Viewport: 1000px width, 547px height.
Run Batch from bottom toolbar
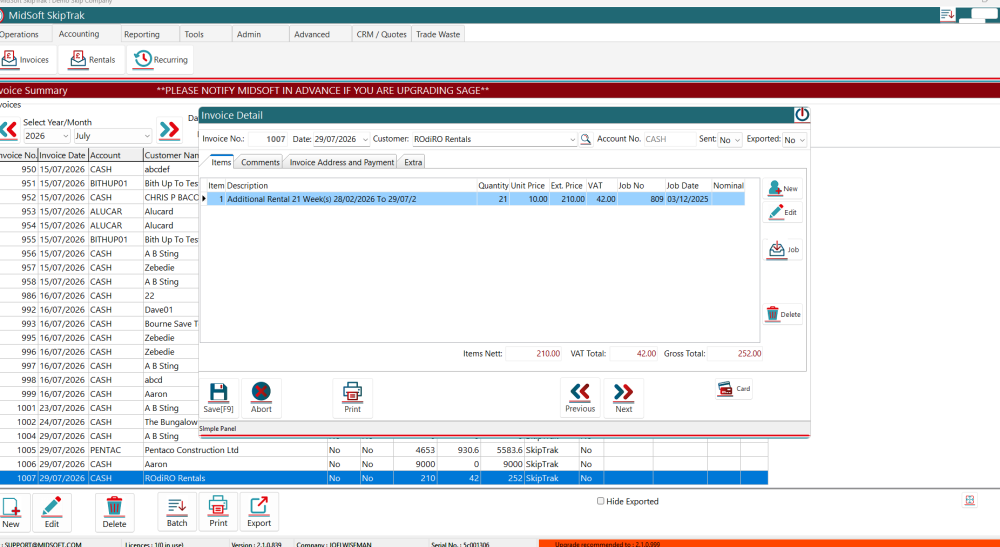click(177, 512)
